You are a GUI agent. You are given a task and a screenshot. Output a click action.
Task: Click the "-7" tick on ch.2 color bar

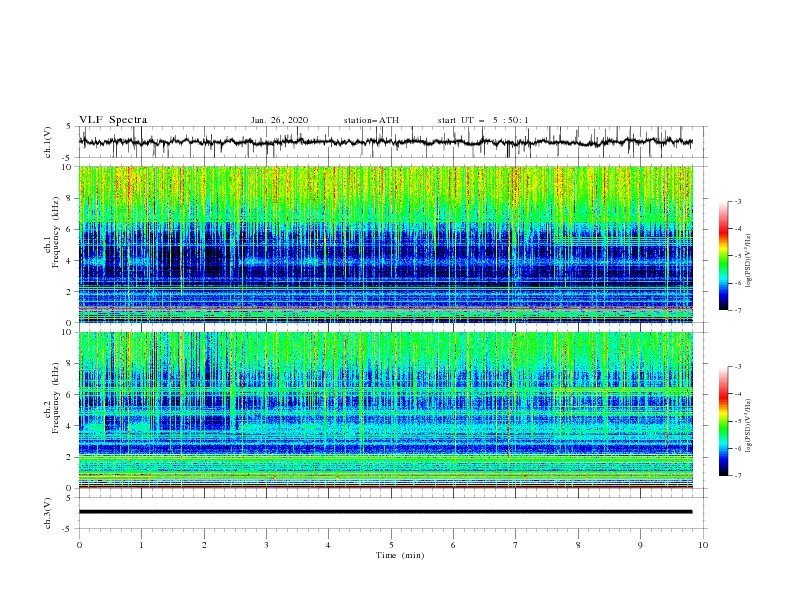[737, 476]
